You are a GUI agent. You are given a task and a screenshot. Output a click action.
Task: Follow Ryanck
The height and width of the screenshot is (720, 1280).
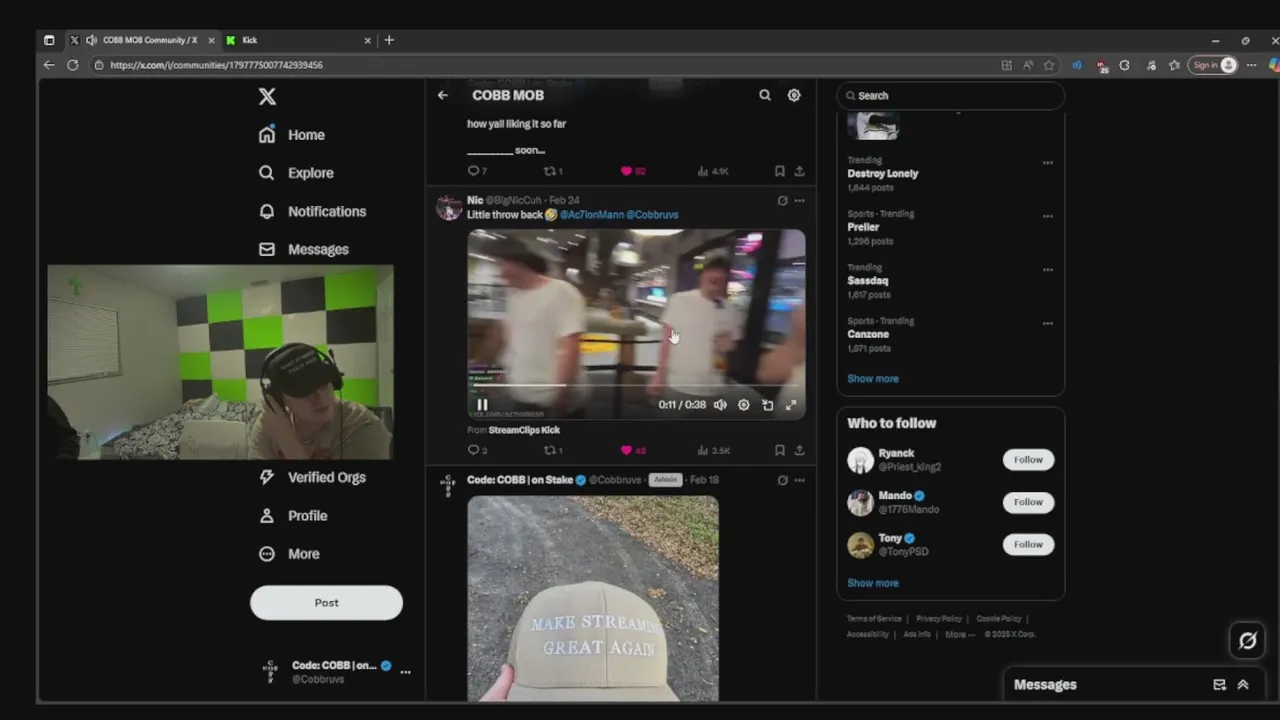(x=1028, y=460)
